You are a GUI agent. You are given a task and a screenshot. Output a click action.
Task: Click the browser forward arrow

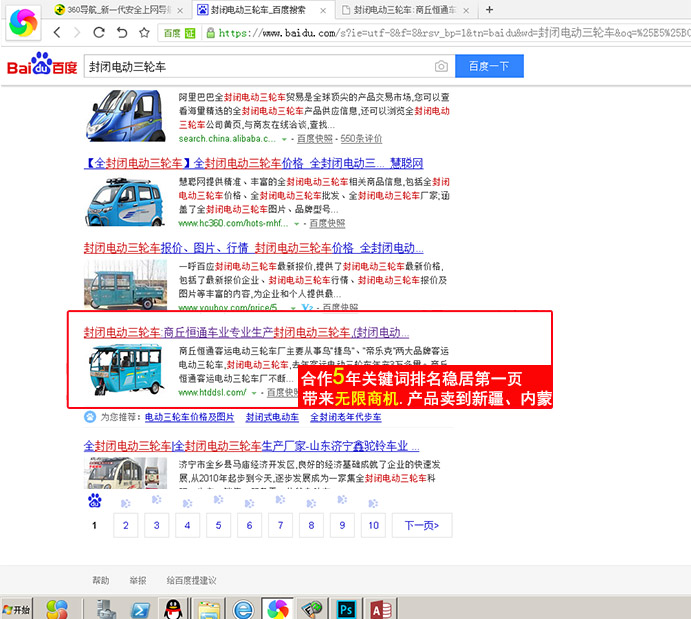pos(77,32)
